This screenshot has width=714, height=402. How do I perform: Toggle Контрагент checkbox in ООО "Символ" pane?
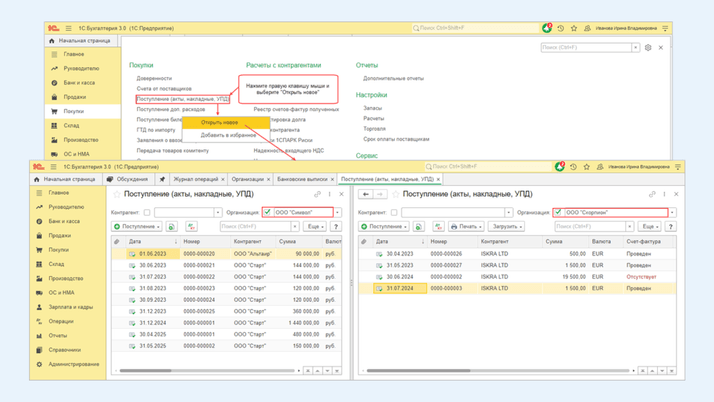[147, 213]
